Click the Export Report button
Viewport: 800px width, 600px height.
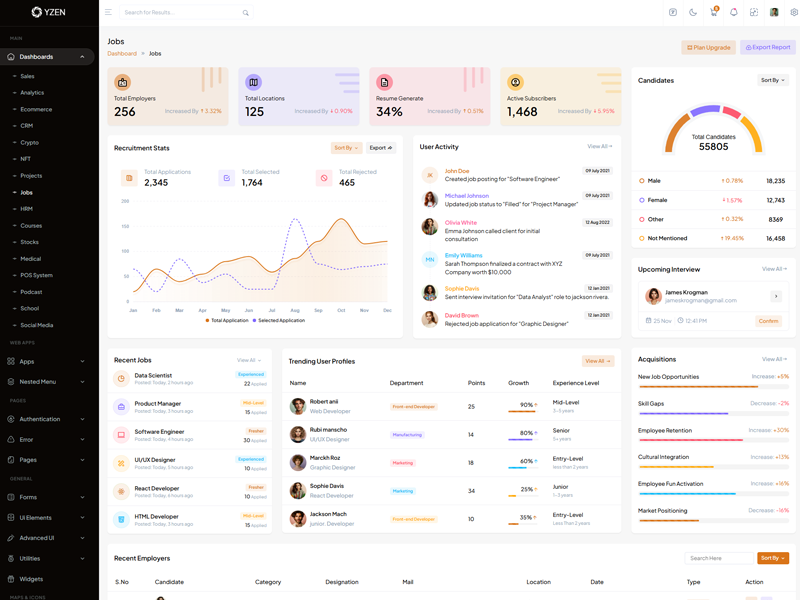pos(768,47)
